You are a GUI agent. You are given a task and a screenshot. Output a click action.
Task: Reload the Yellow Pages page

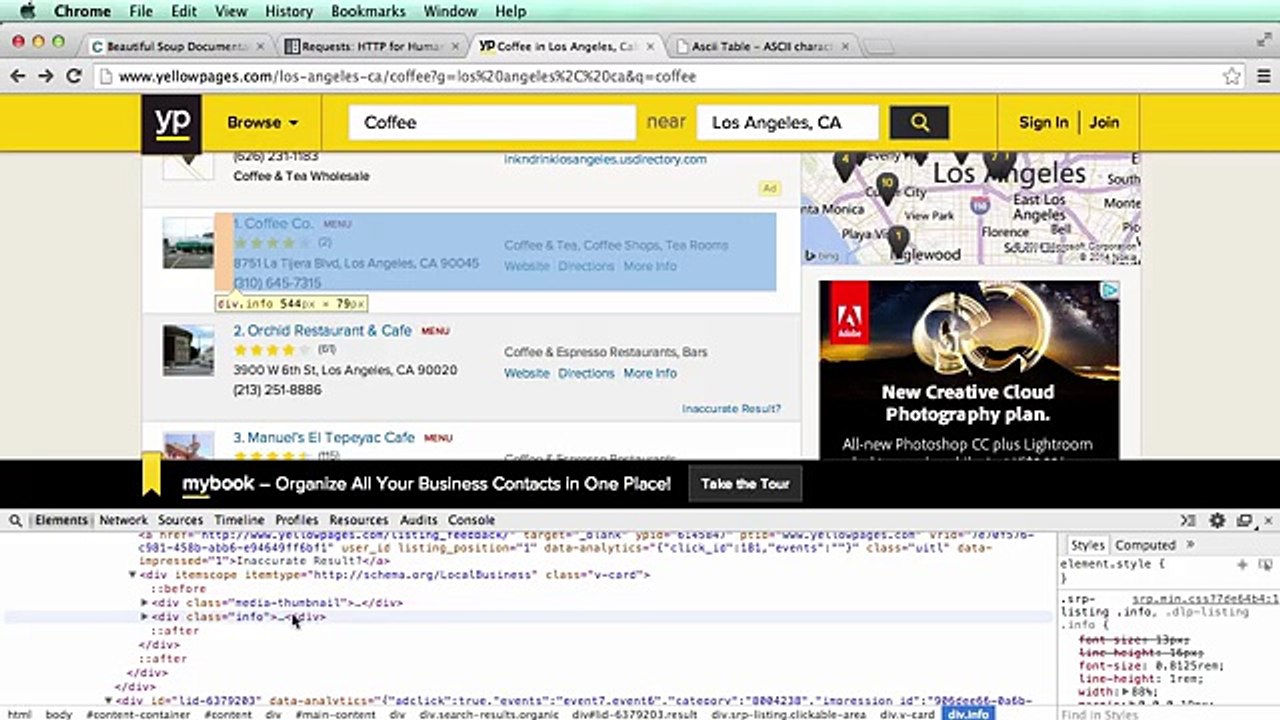[x=74, y=76]
